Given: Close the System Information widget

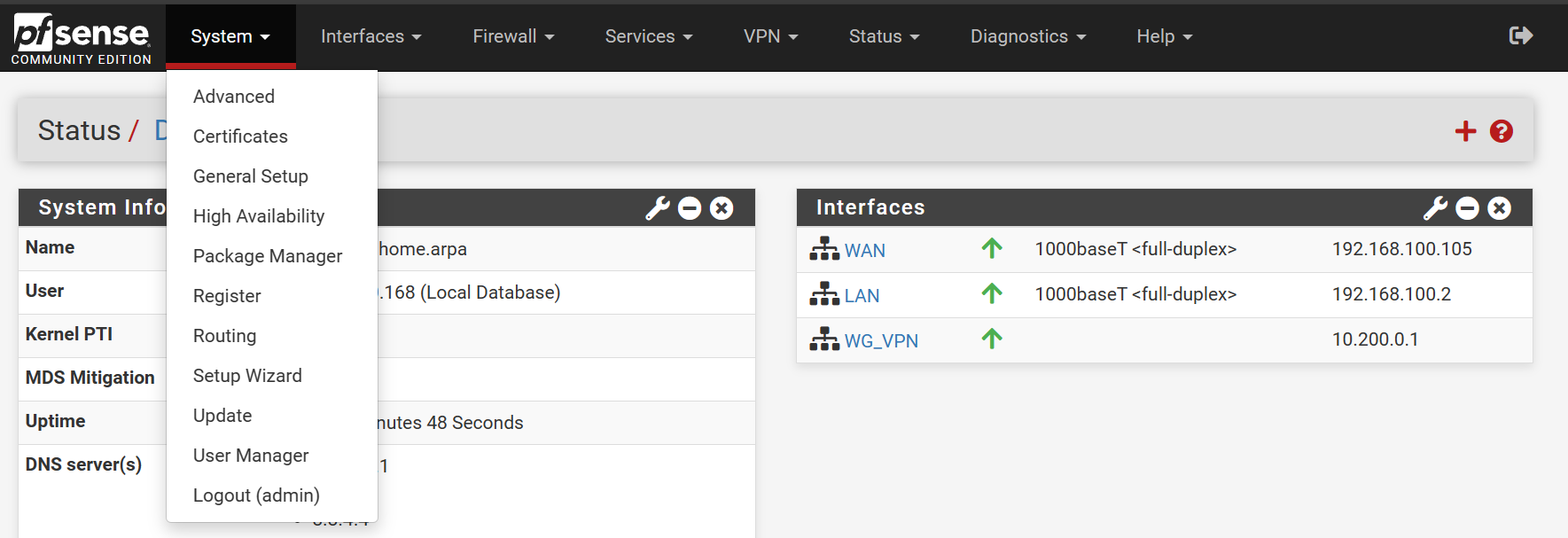Looking at the screenshot, I should point(722,208).
